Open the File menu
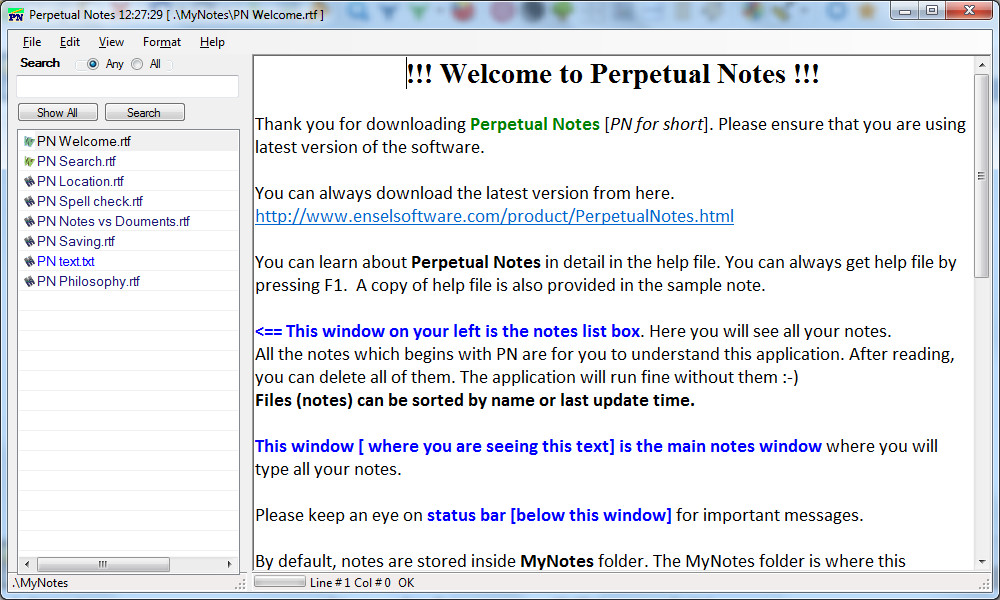This screenshot has height=600, width=1000. click(x=32, y=42)
